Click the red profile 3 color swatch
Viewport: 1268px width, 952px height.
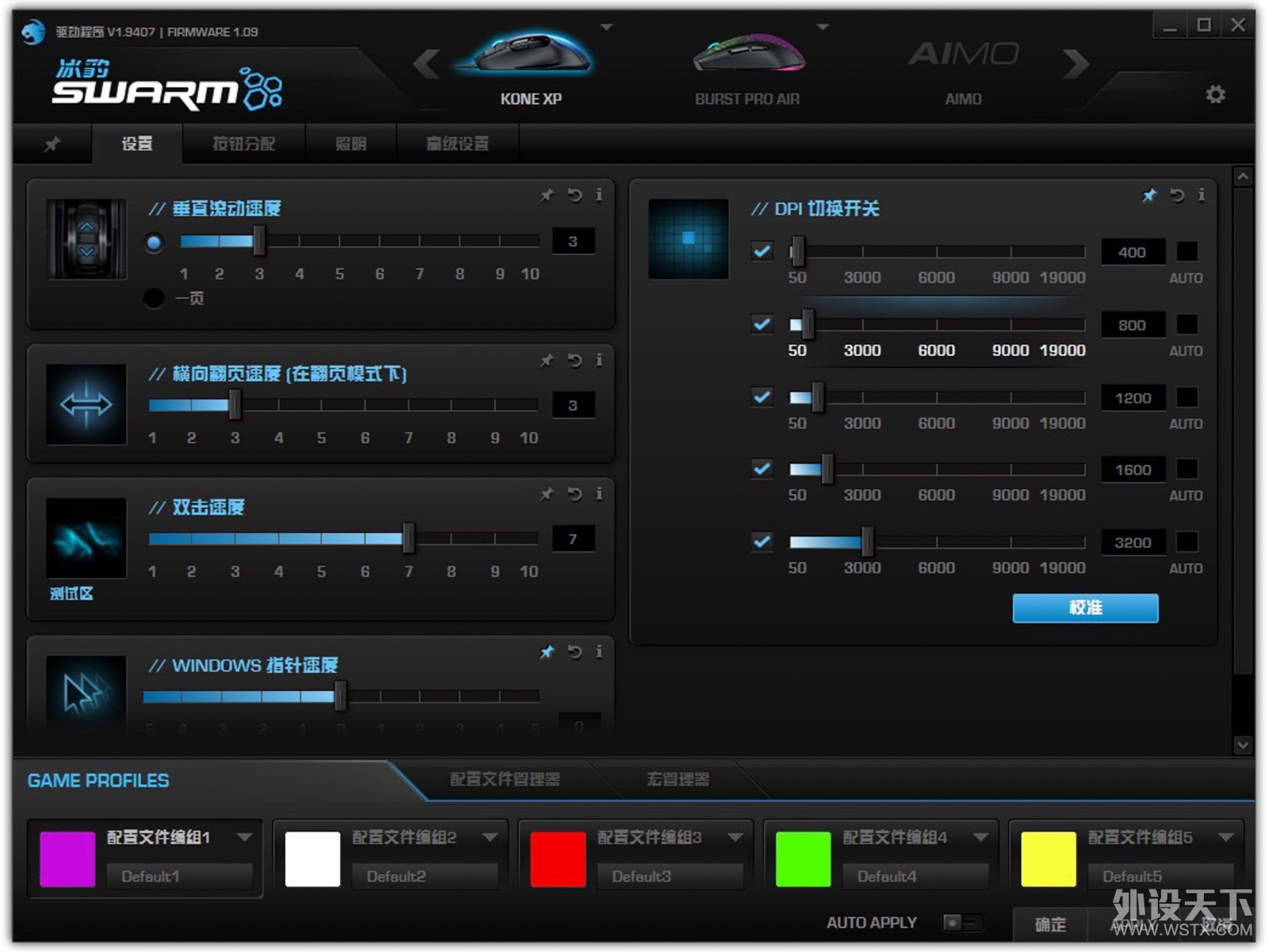558,859
